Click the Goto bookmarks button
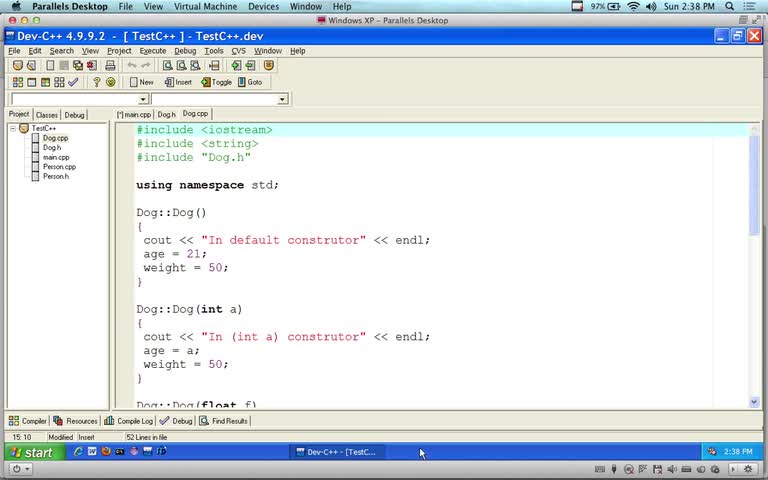Screen dimensions: 768x480 [x=250, y=82]
